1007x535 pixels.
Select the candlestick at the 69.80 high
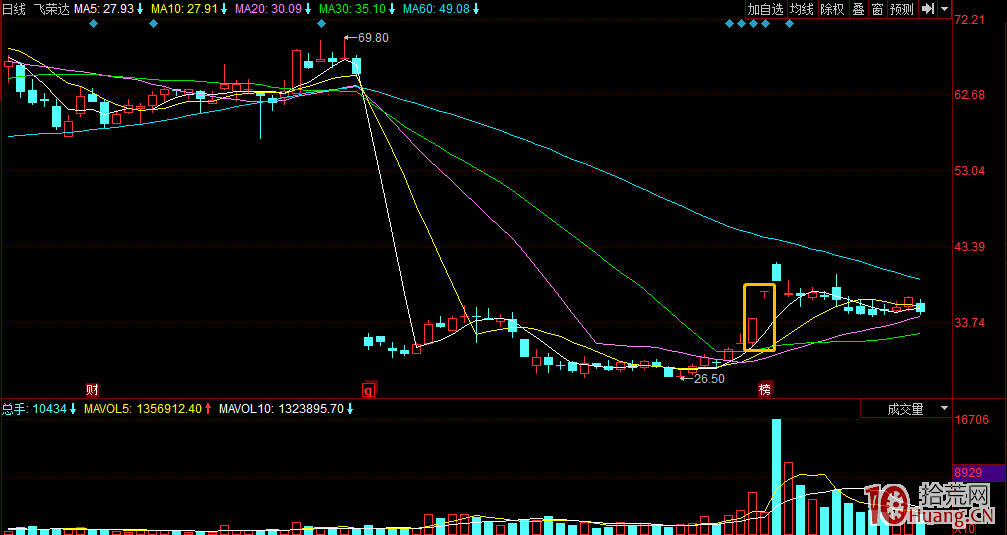click(x=345, y=49)
